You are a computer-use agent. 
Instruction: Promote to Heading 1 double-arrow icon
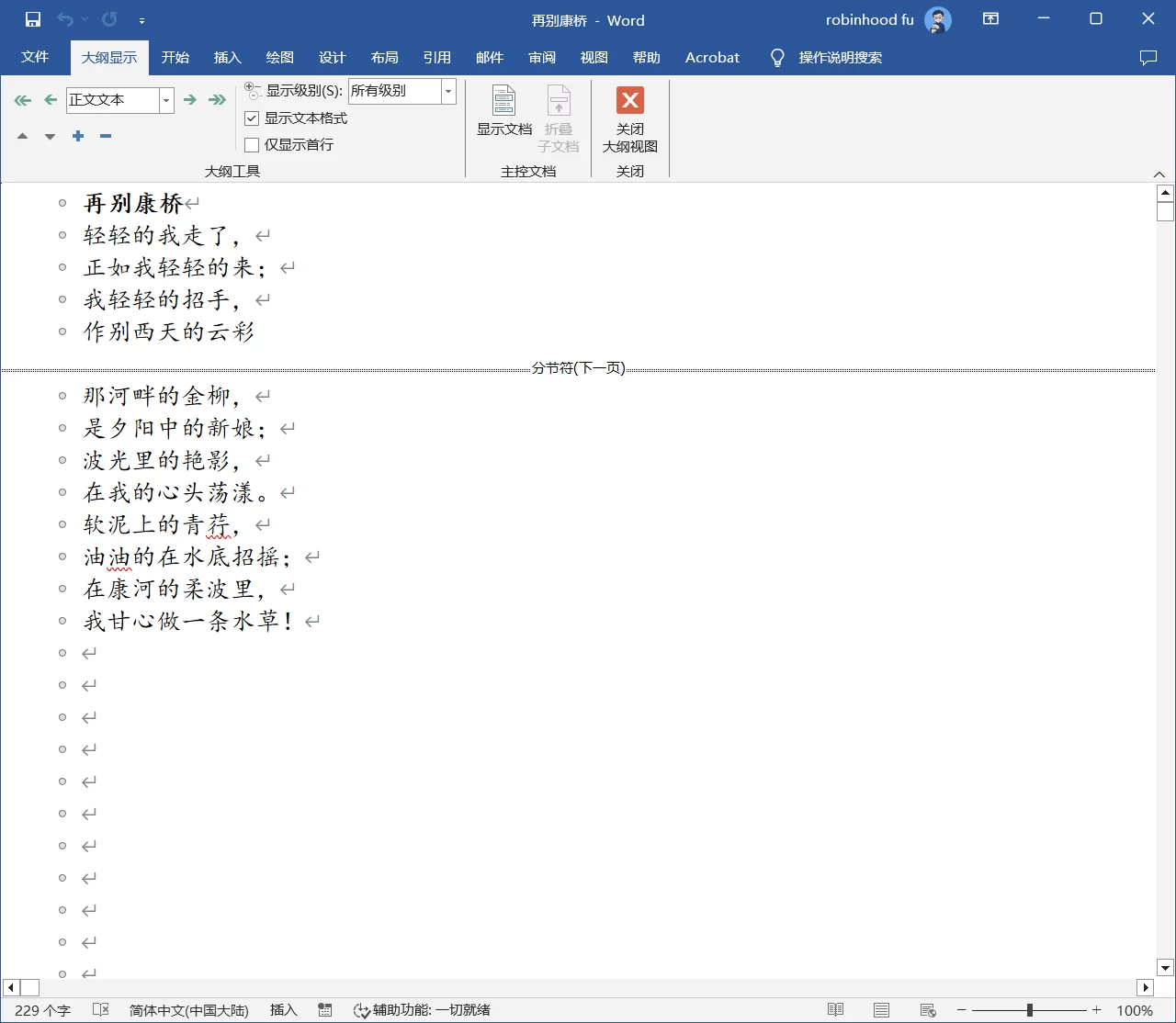[x=23, y=100]
